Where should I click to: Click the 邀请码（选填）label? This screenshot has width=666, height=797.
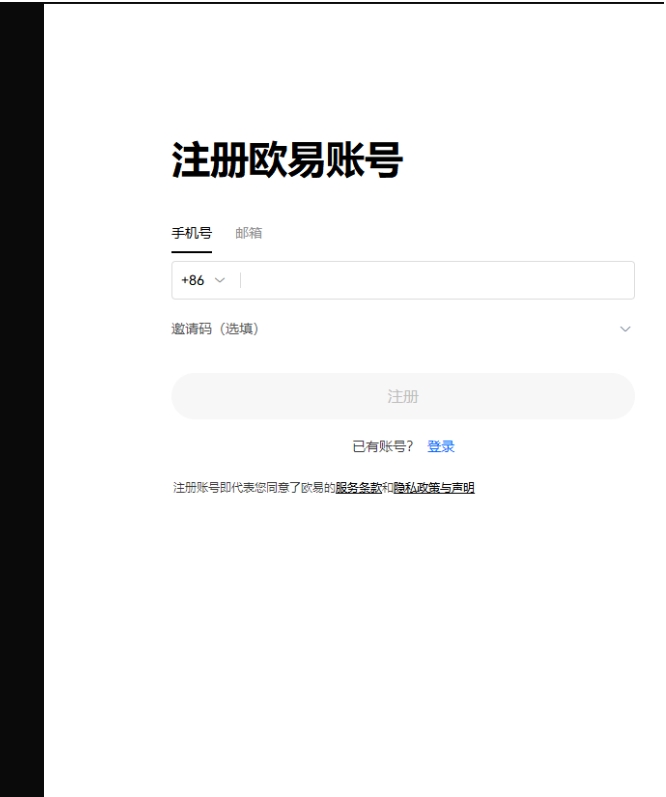coord(215,329)
